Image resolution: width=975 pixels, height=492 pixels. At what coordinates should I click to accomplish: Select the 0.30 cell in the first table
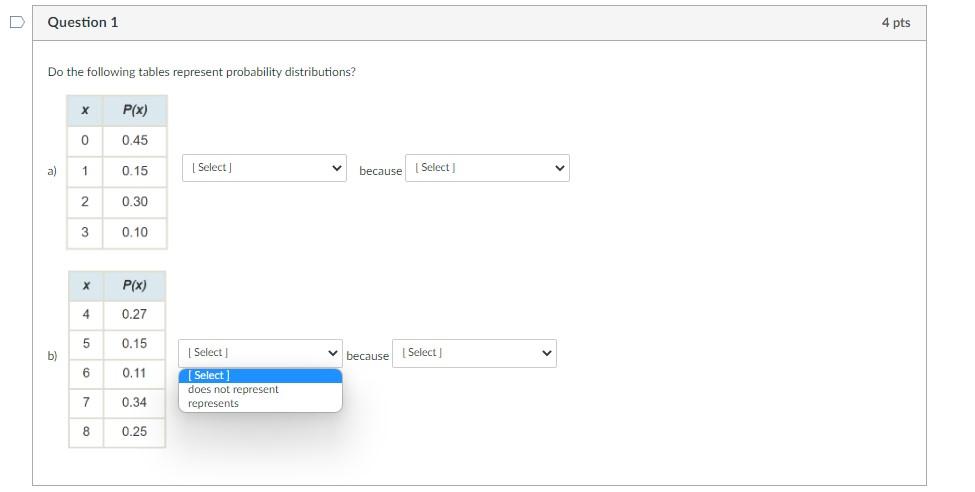135,202
